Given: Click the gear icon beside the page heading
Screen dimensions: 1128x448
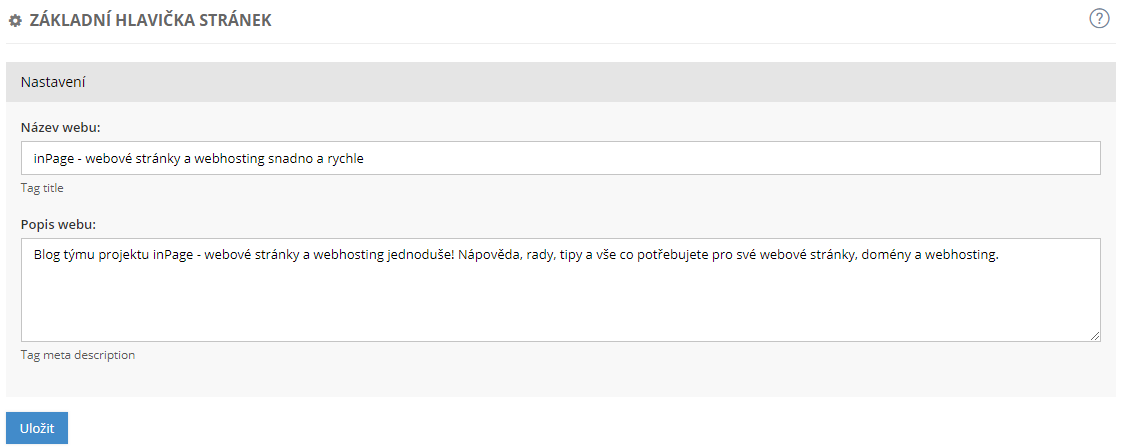Looking at the screenshot, I should point(15,20).
